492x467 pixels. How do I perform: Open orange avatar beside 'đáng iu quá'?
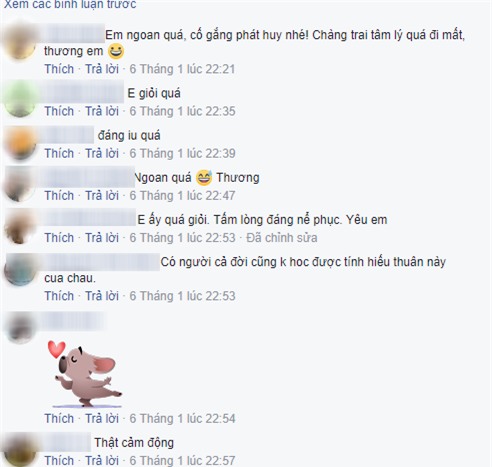(20, 143)
